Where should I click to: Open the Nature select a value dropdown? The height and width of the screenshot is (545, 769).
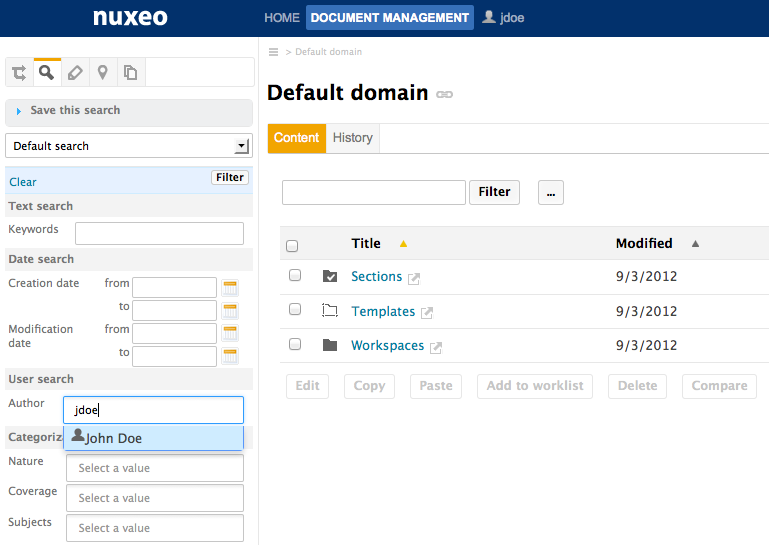154,468
